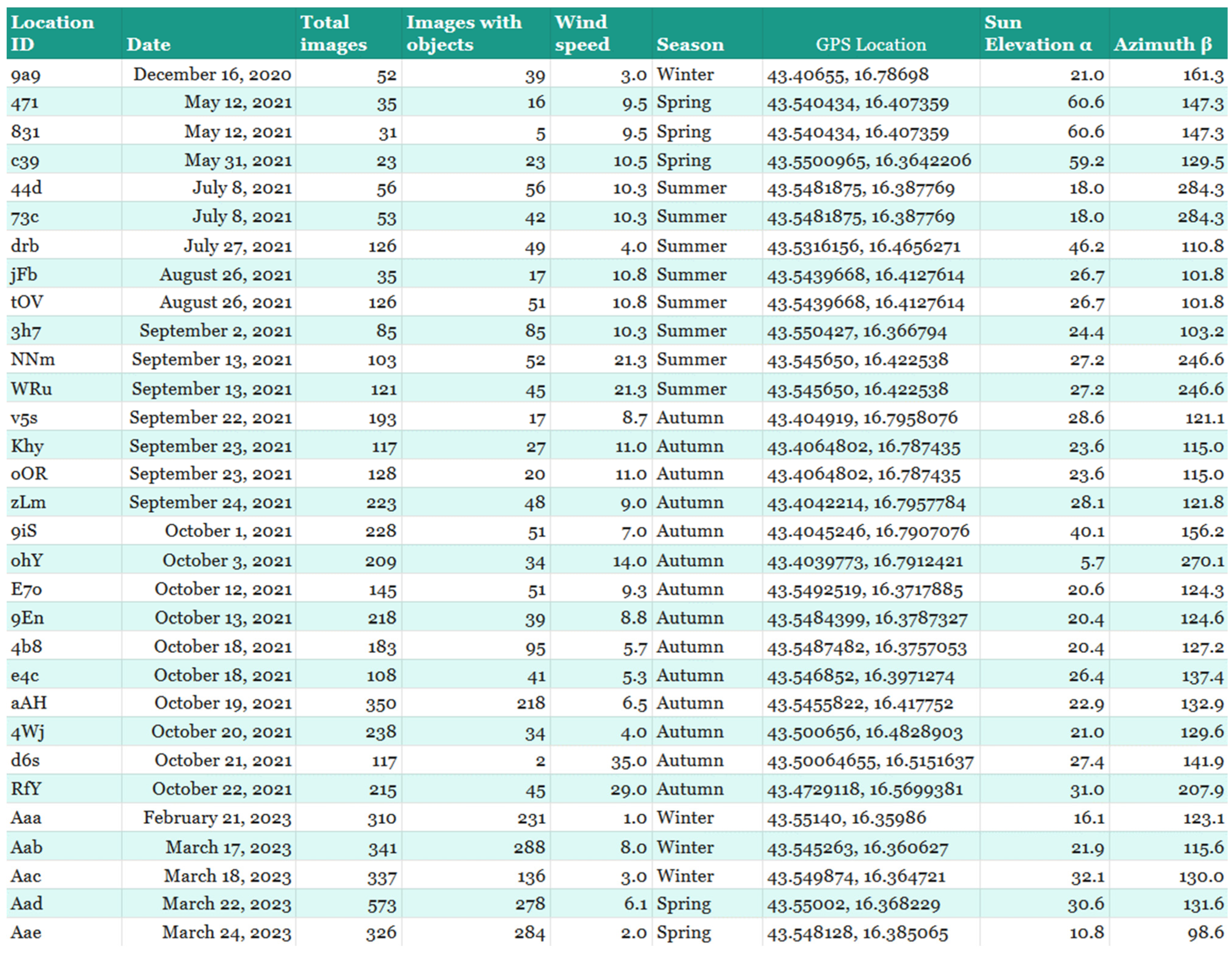Click the total images value 573

381,904
